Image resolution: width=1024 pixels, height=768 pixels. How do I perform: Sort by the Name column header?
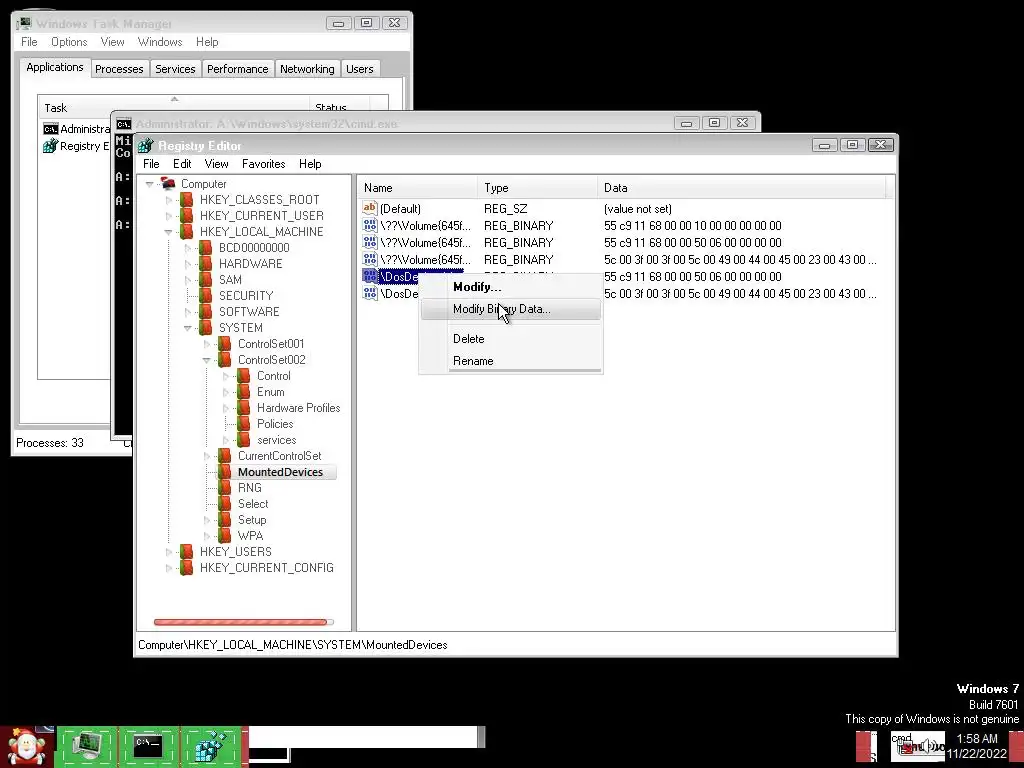pyautogui.click(x=417, y=187)
